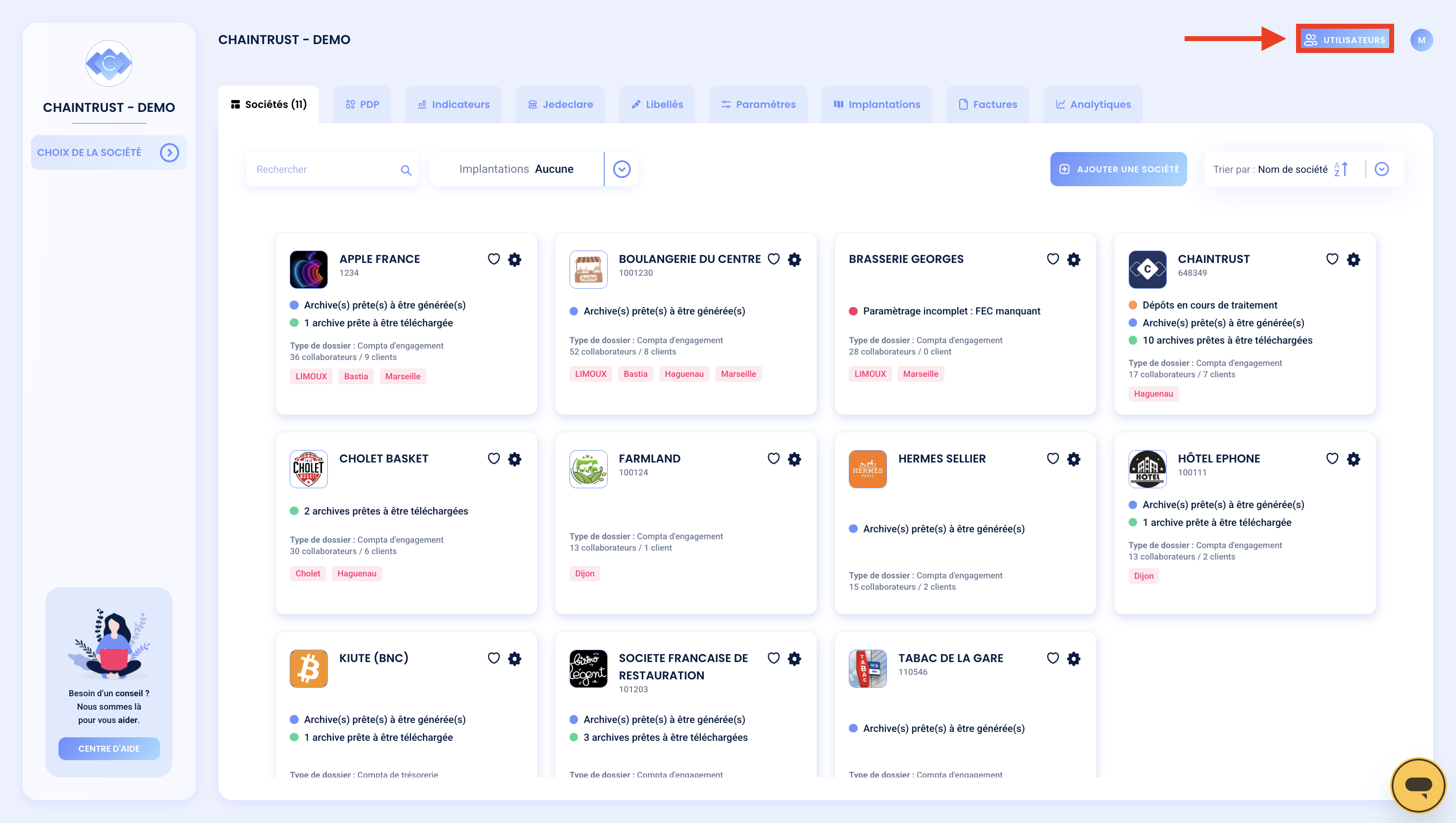1456x823 pixels.
Task: Click the Trier par label "Nom de société"
Action: 1293,169
